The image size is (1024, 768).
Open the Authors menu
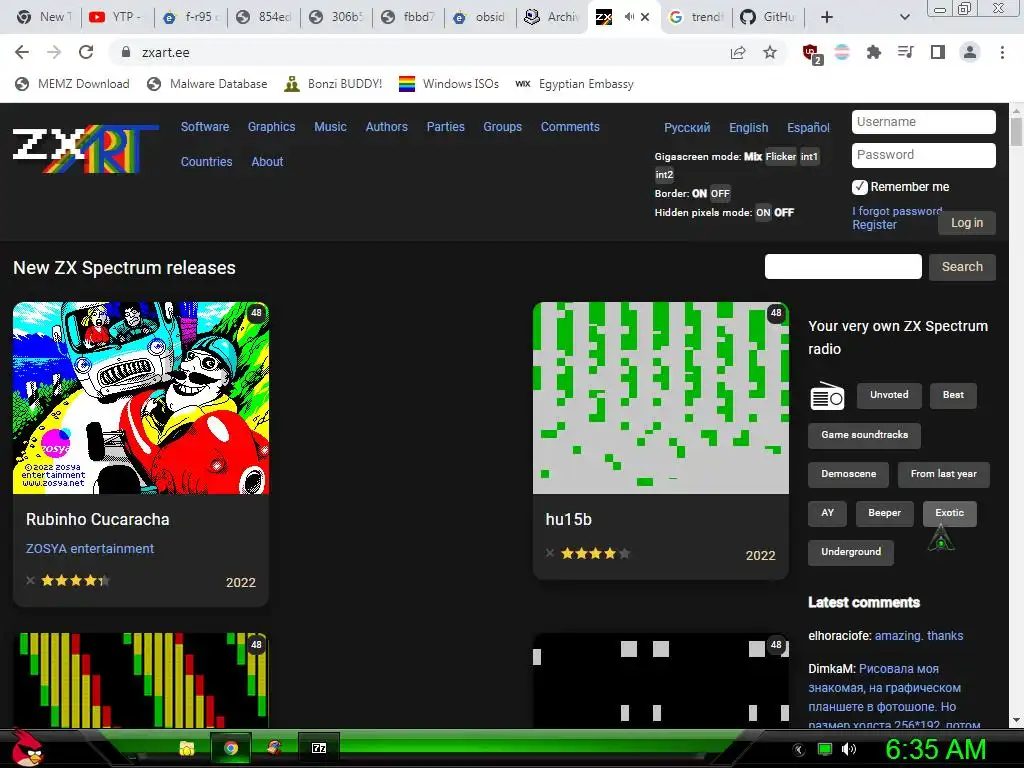387,127
